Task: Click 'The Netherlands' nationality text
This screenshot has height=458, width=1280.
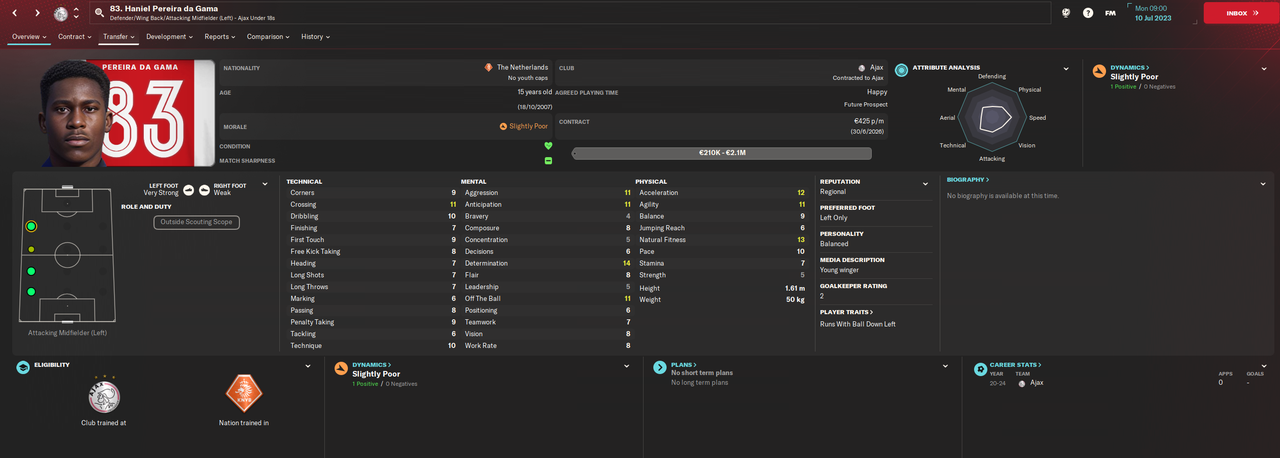Action: pyautogui.click(x=522, y=67)
